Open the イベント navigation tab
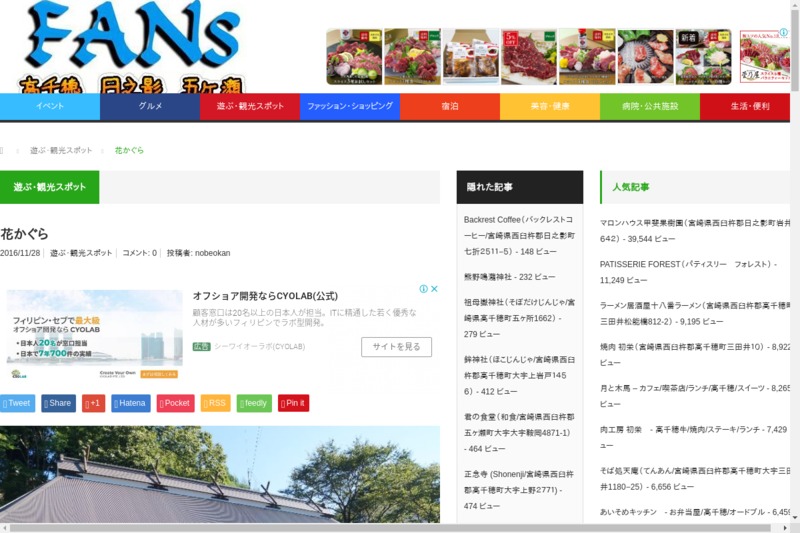 (50, 106)
